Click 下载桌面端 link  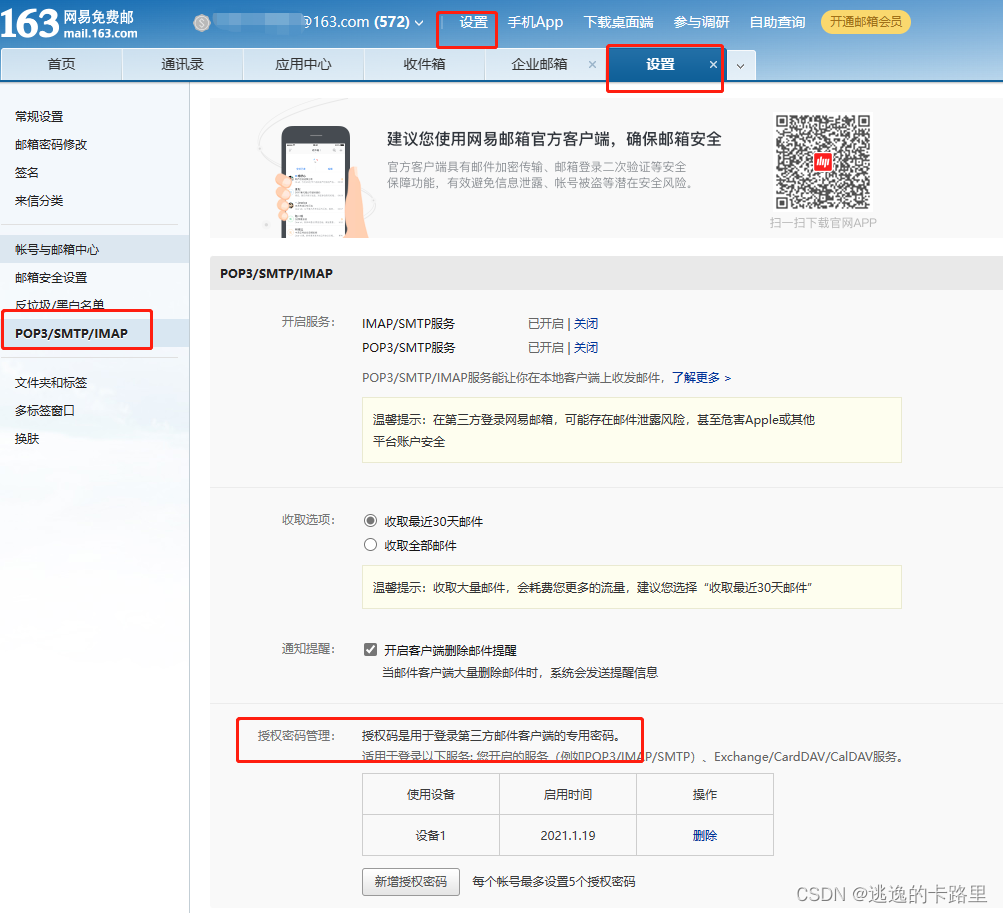(x=619, y=22)
